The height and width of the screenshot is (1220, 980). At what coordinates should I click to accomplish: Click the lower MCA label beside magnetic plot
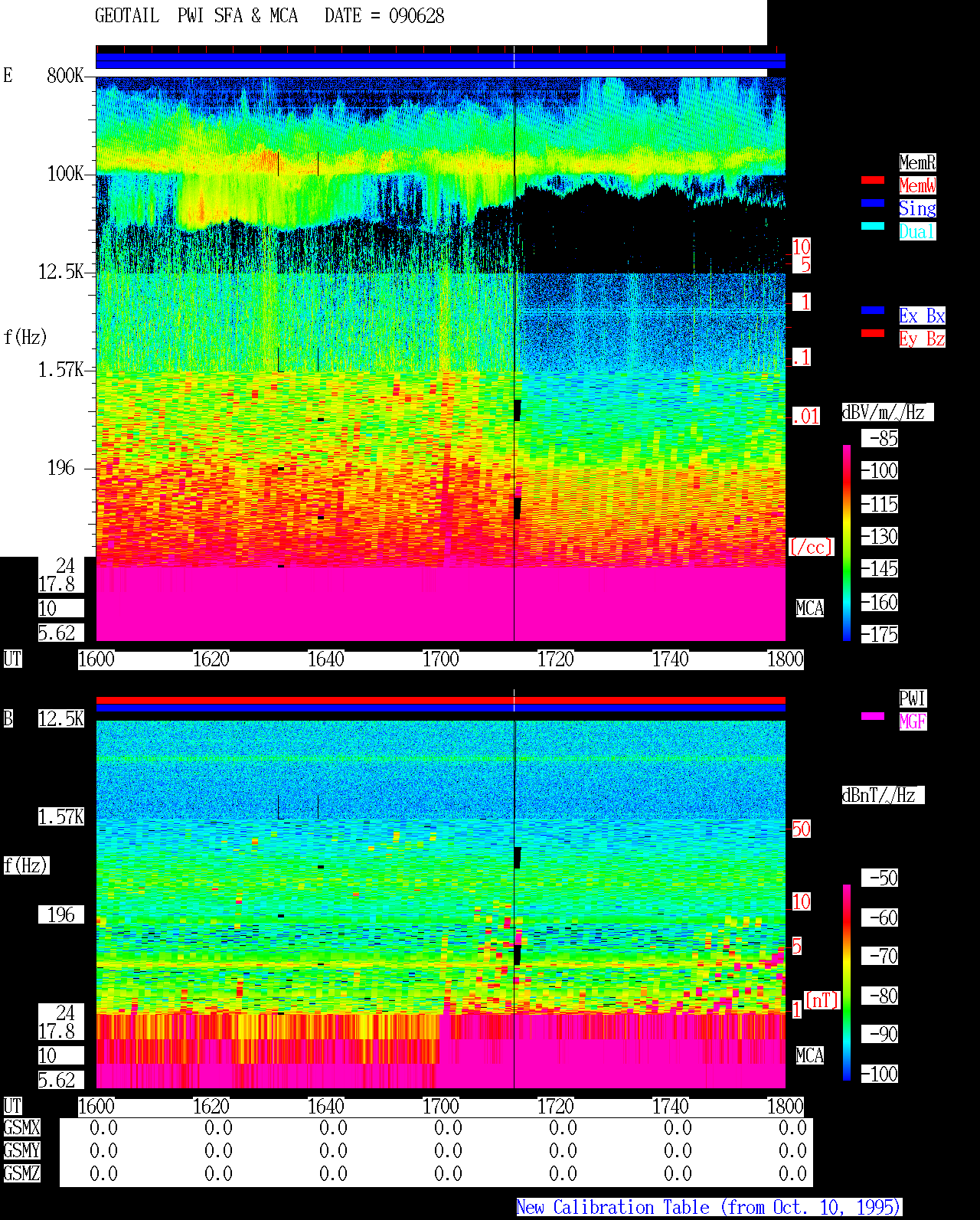point(810,1056)
